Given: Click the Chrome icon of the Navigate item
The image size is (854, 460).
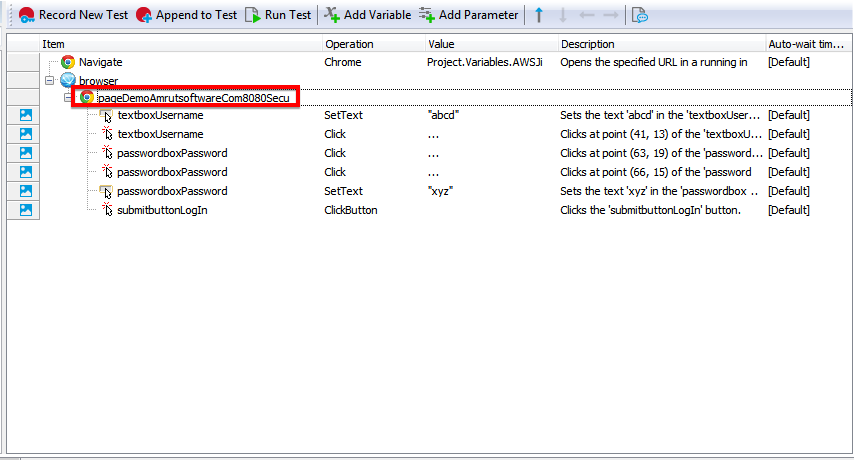Looking at the screenshot, I should click(x=68, y=62).
